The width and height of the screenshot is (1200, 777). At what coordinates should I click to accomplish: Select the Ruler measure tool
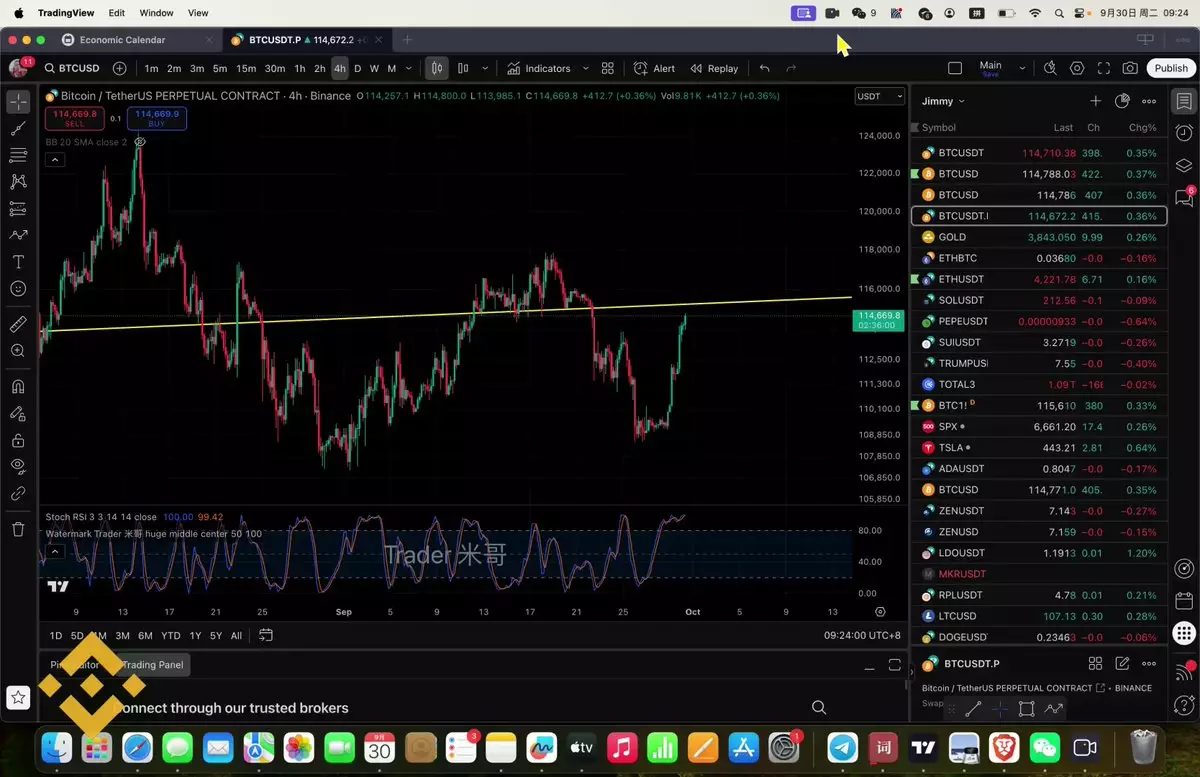pyautogui.click(x=18, y=324)
